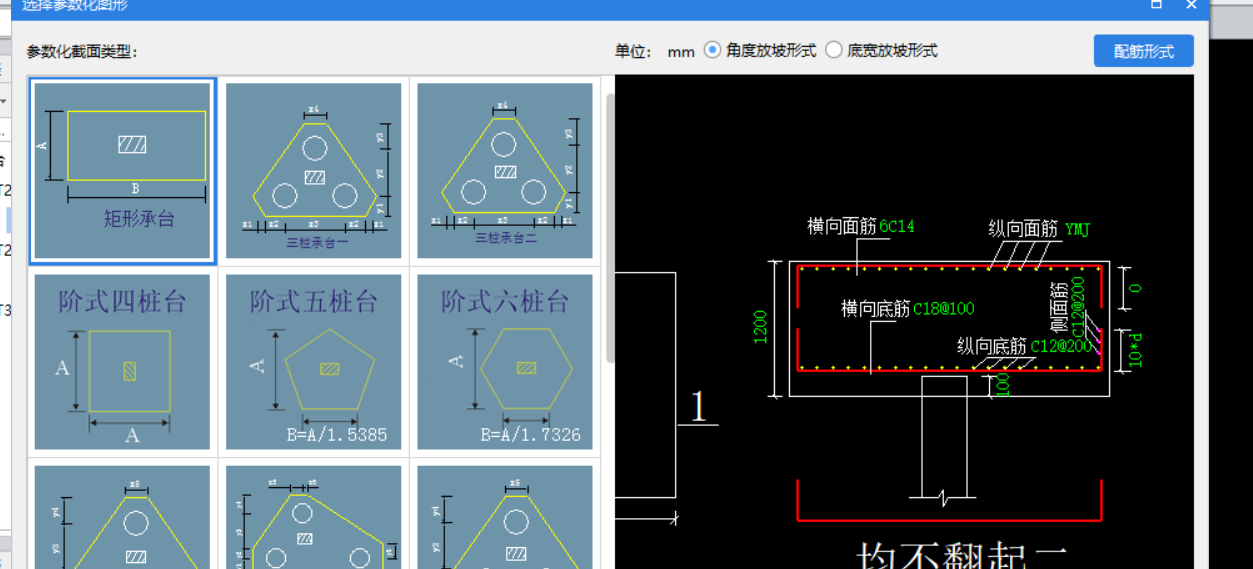
Task: Select 角度放坡形式 radio option
Action: (760, 50)
